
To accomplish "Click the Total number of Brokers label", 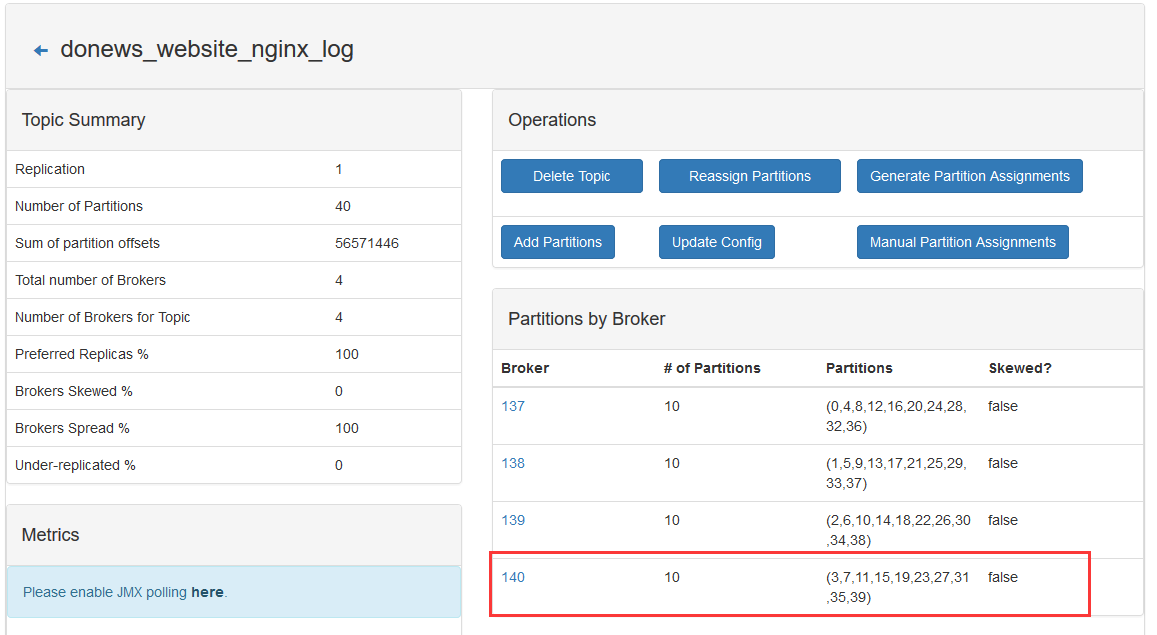I will click(x=90, y=280).
